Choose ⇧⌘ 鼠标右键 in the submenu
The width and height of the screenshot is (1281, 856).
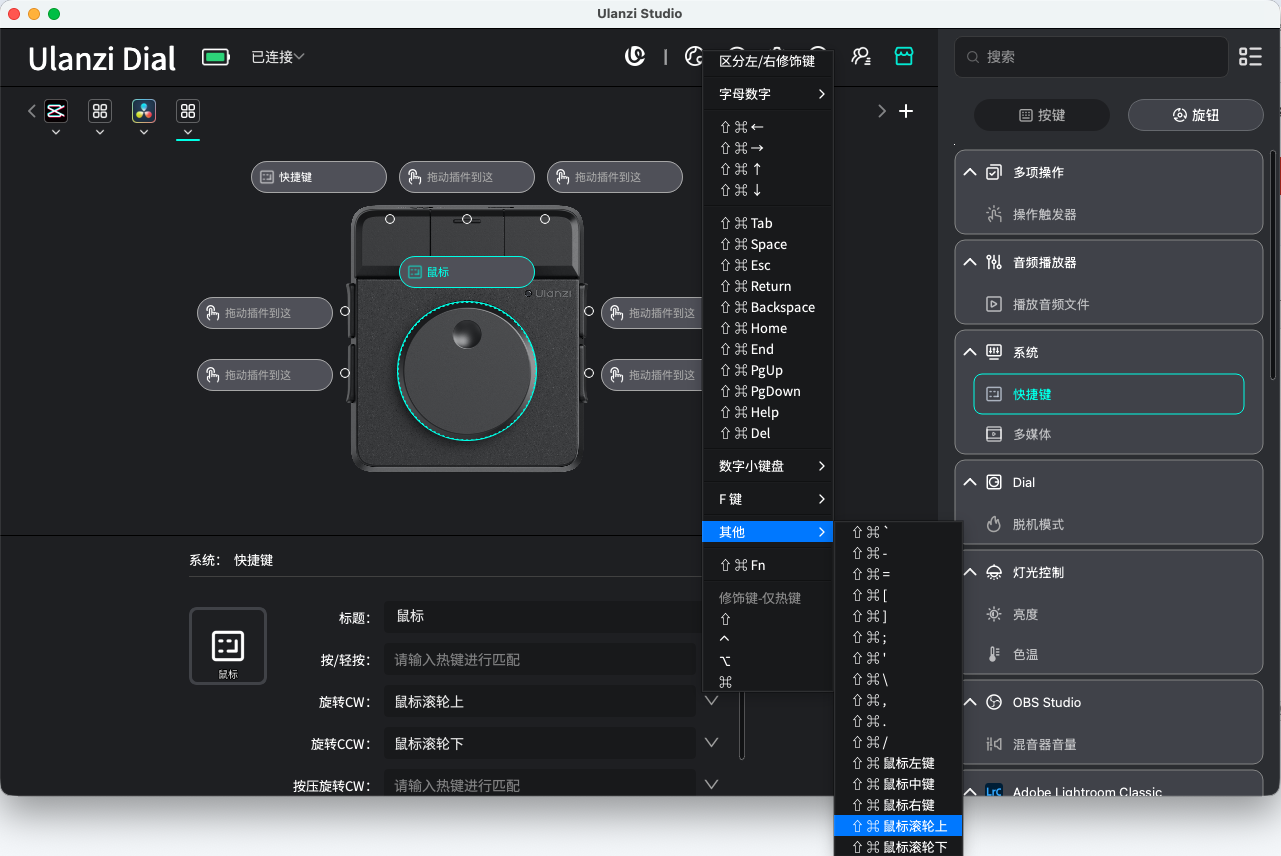(898, 805)
